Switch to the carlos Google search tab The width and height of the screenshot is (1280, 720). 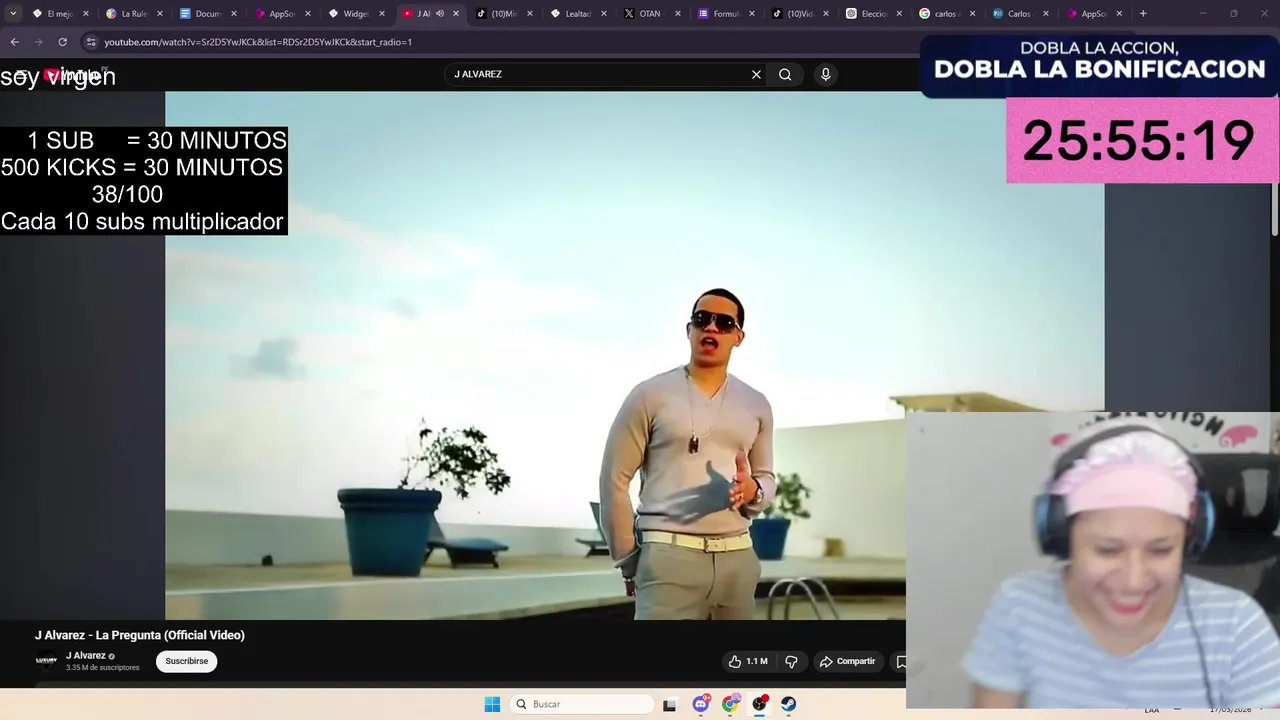[946, 14]
